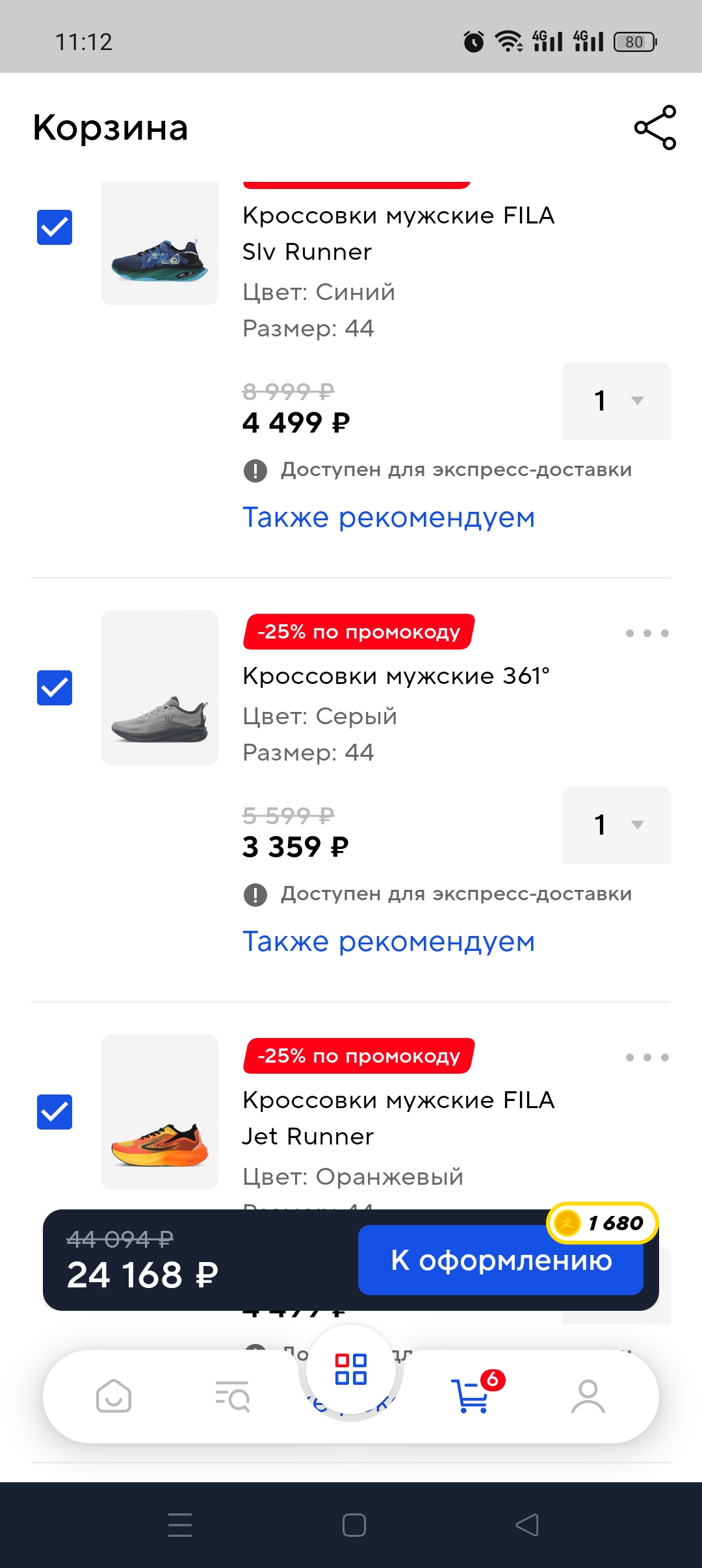Viewport: 702px width, 1568px height.
Task: Open catalog search in bottom navigation
Action: [x=232, y=1396]
